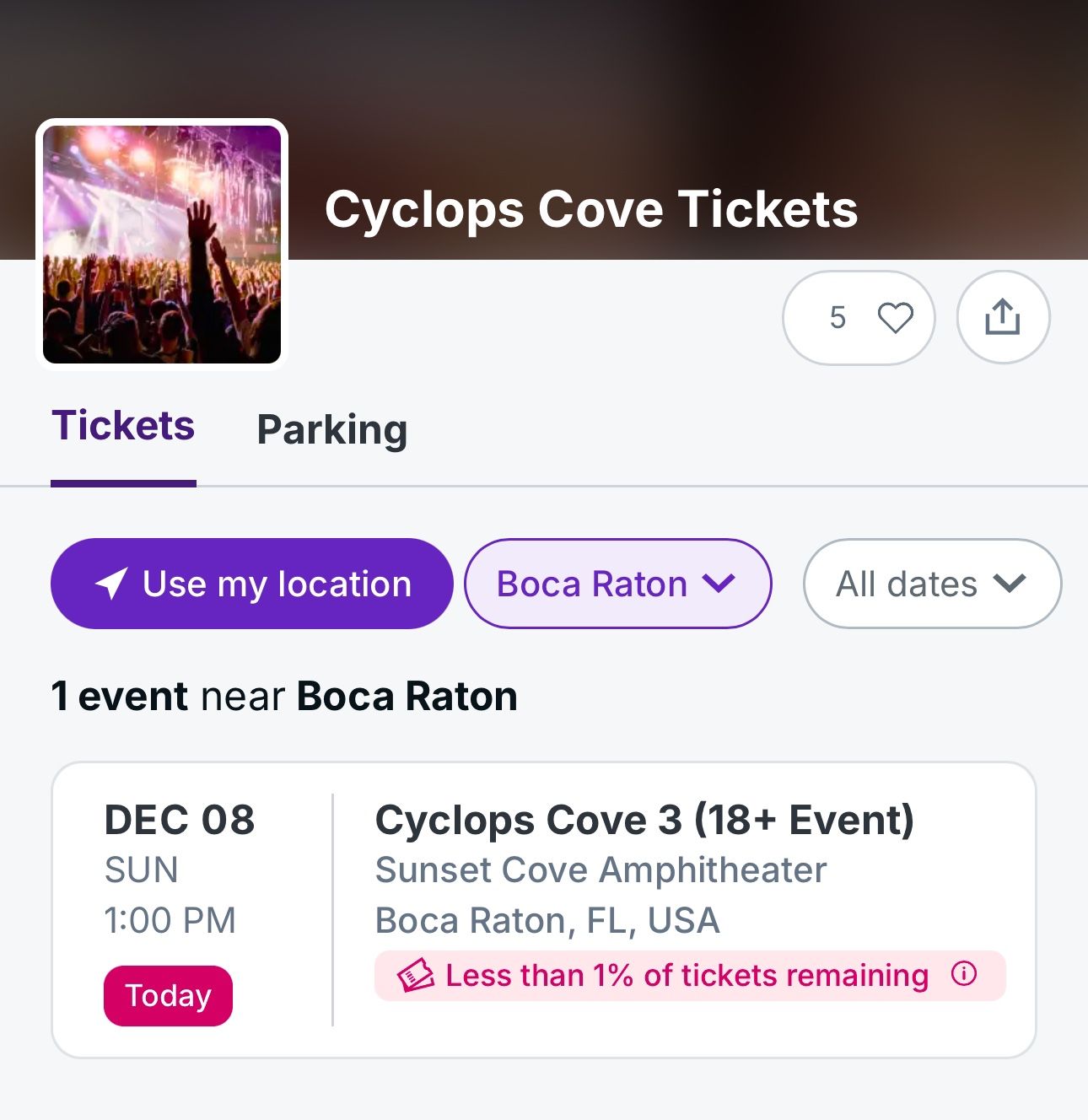
Task: Click Sunset Cove Amphitheater venue name
Action: (601, 870)
